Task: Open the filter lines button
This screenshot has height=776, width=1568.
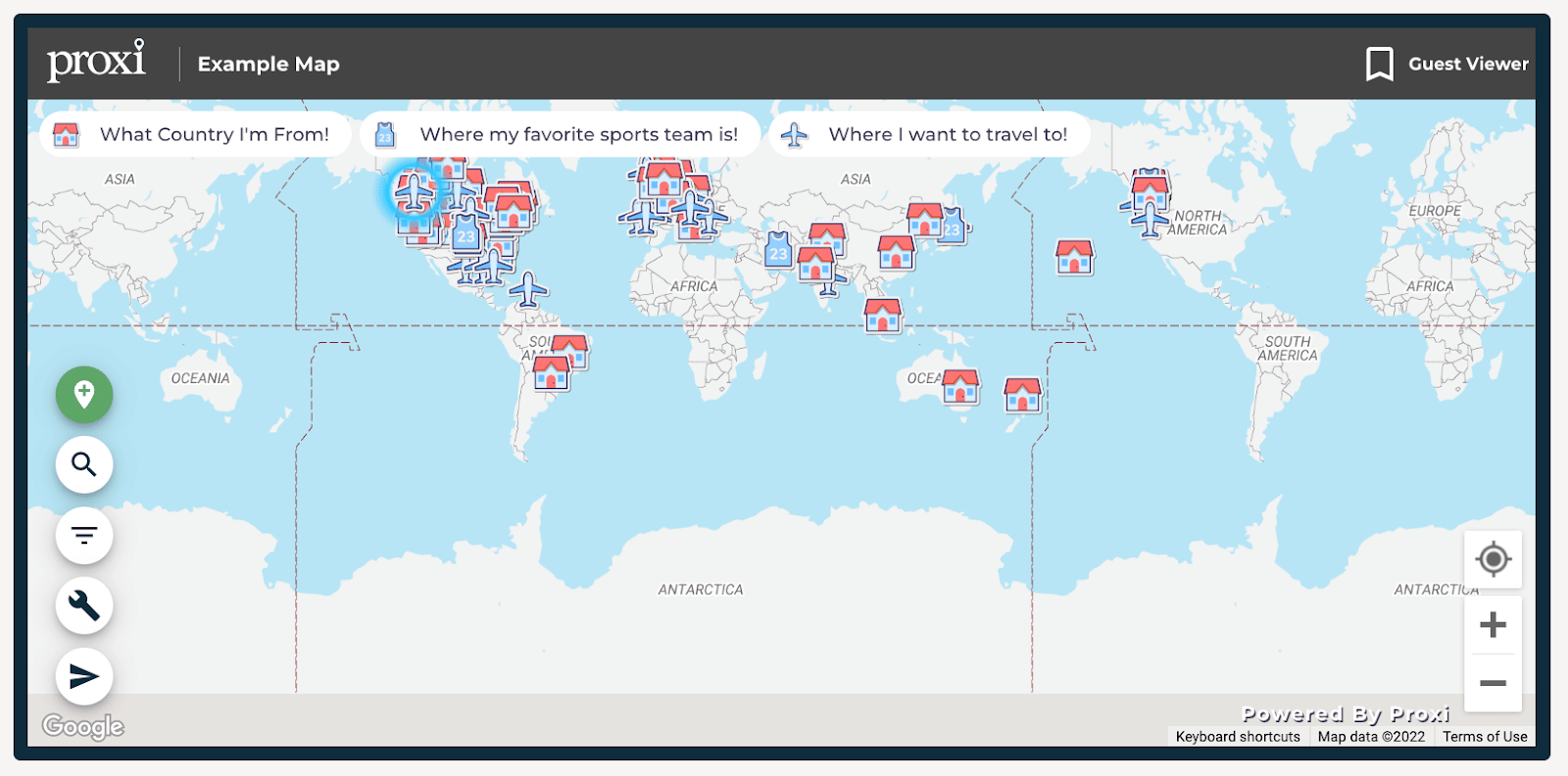Action: [x=84, y=535]
